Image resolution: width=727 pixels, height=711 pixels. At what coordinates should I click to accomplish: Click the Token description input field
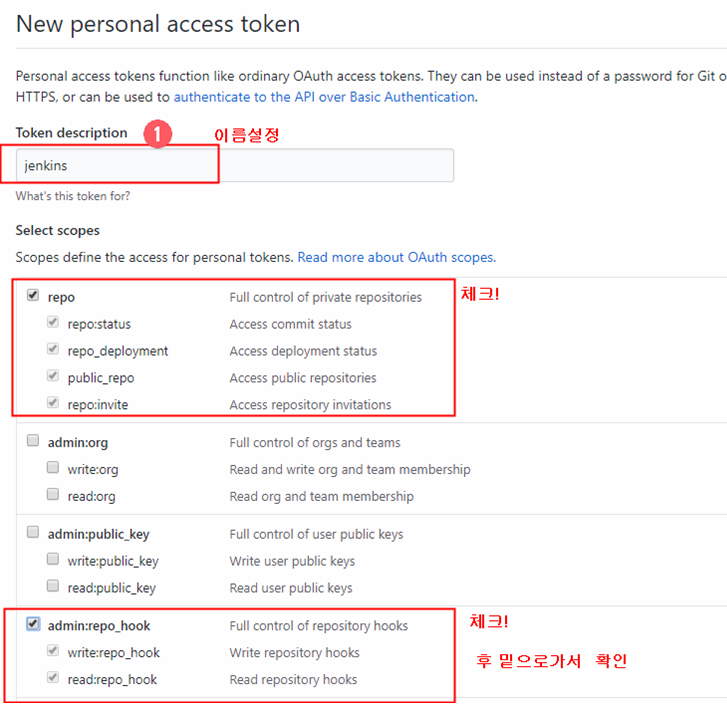coord(235,165)
